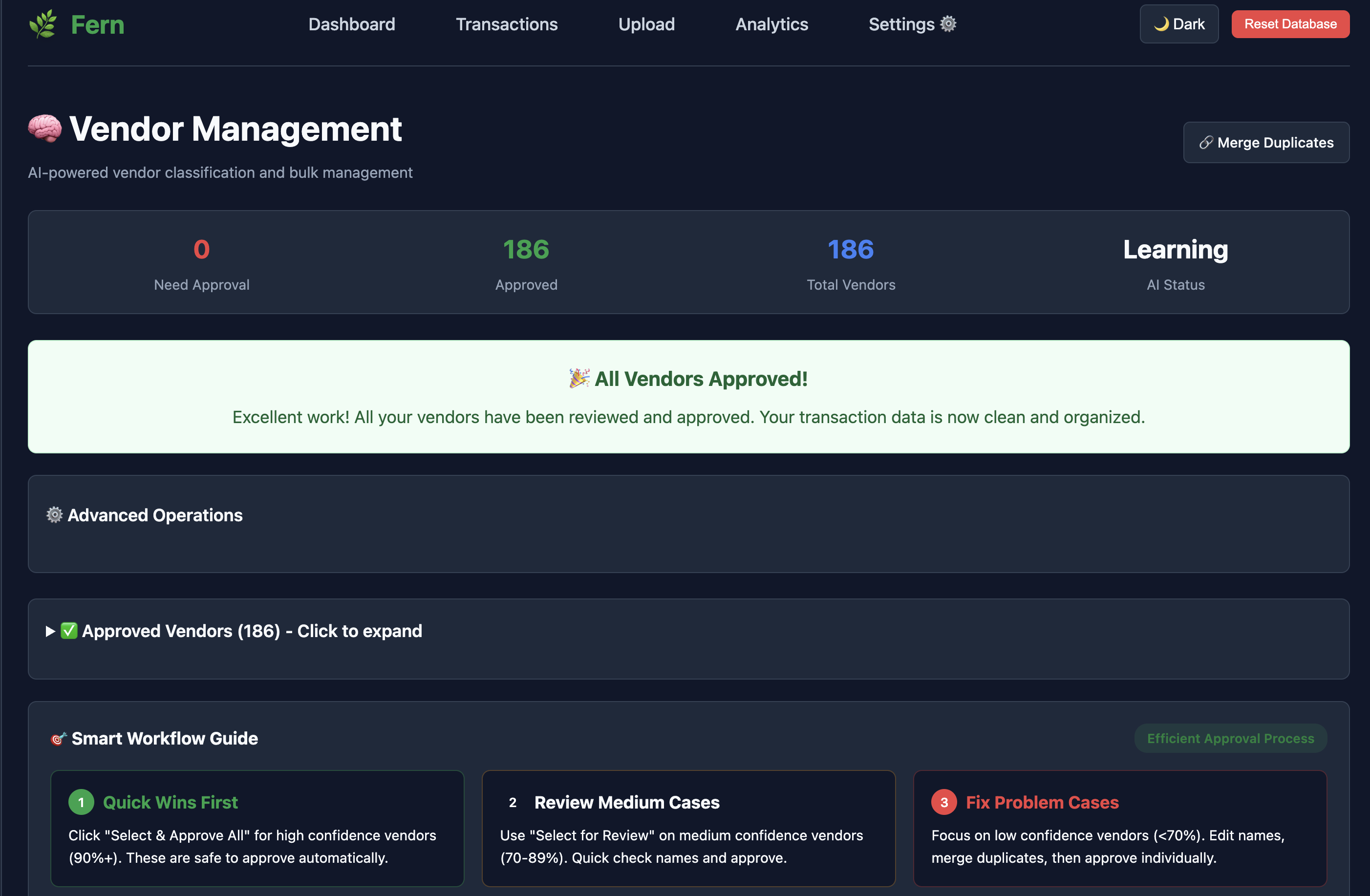Click Approved Vendors (186) - Click to expand
The width and height of the screenshot is (1370, 896).
[x=252, y=631]
